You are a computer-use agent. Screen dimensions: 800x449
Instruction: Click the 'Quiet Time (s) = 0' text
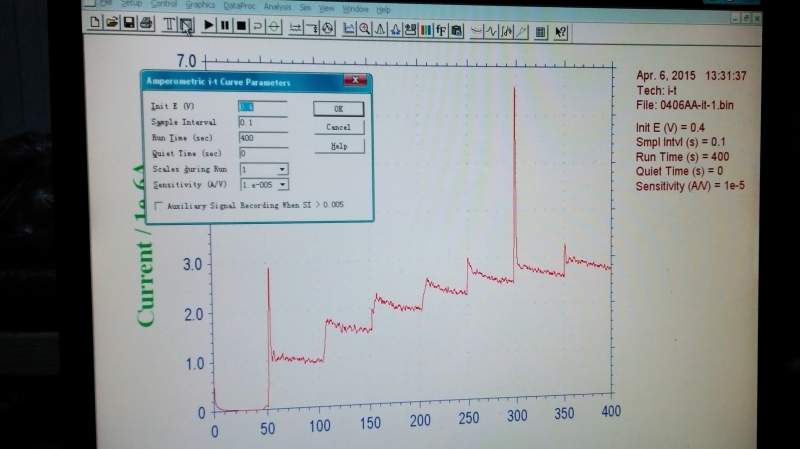click(679, 171)
